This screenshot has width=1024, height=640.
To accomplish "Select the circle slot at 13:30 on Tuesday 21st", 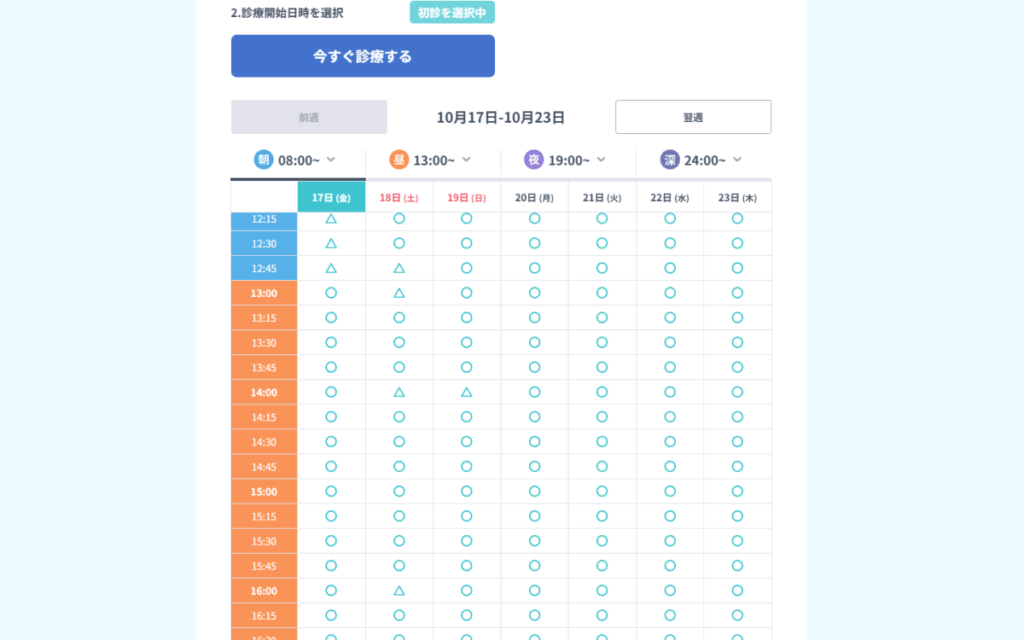I will (x=602, y=342).
